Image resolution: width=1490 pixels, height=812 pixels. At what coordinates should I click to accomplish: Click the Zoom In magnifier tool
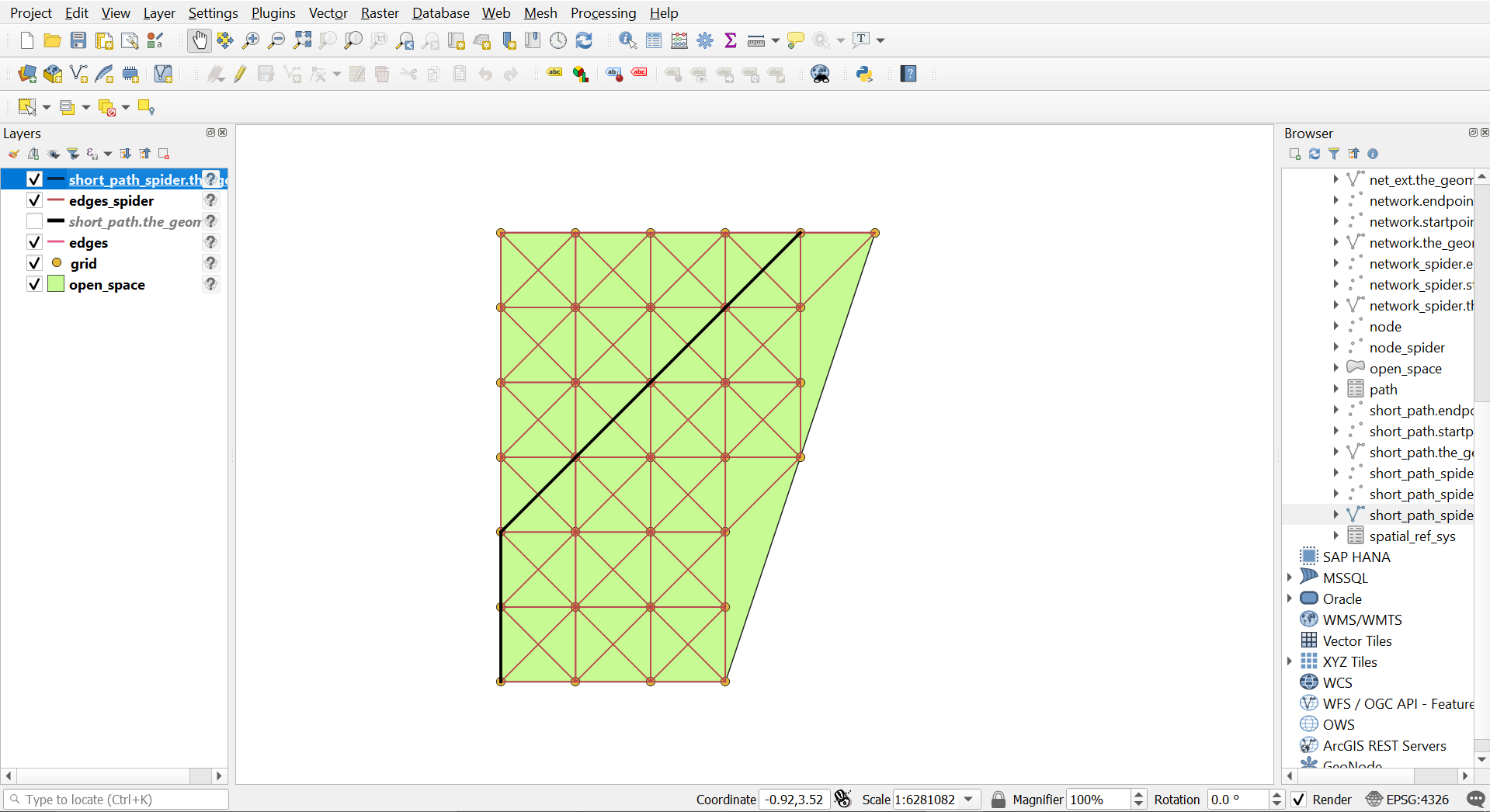point(251,40)
